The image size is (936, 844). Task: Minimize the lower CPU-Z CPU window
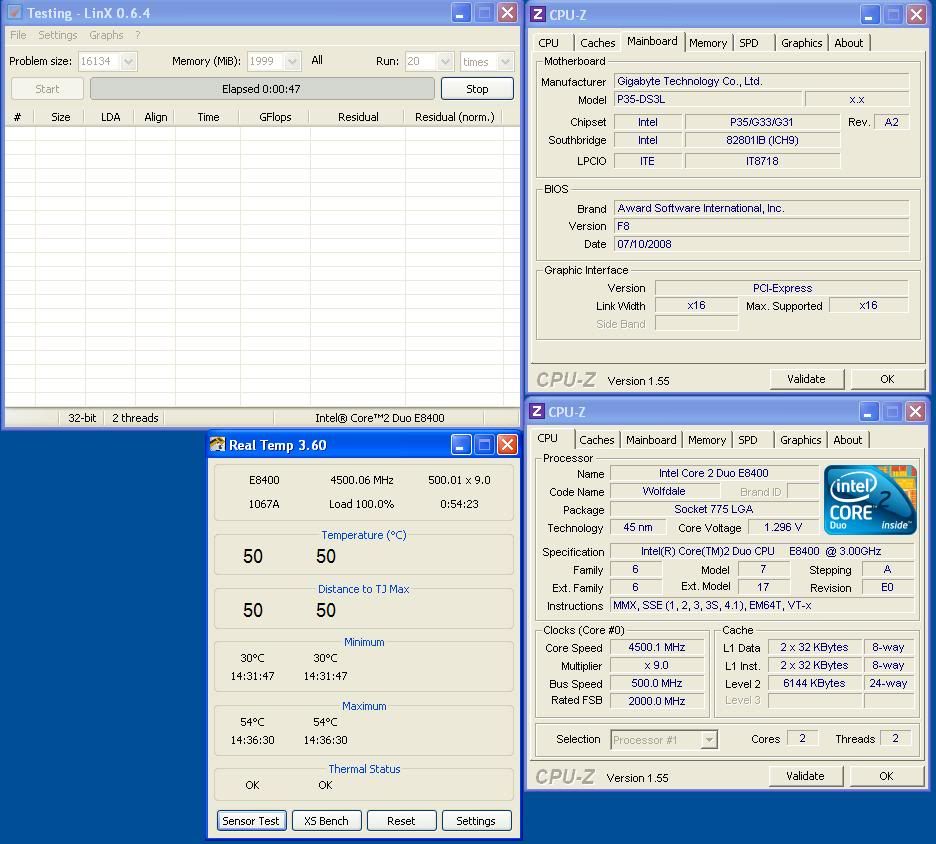[869, 412]
